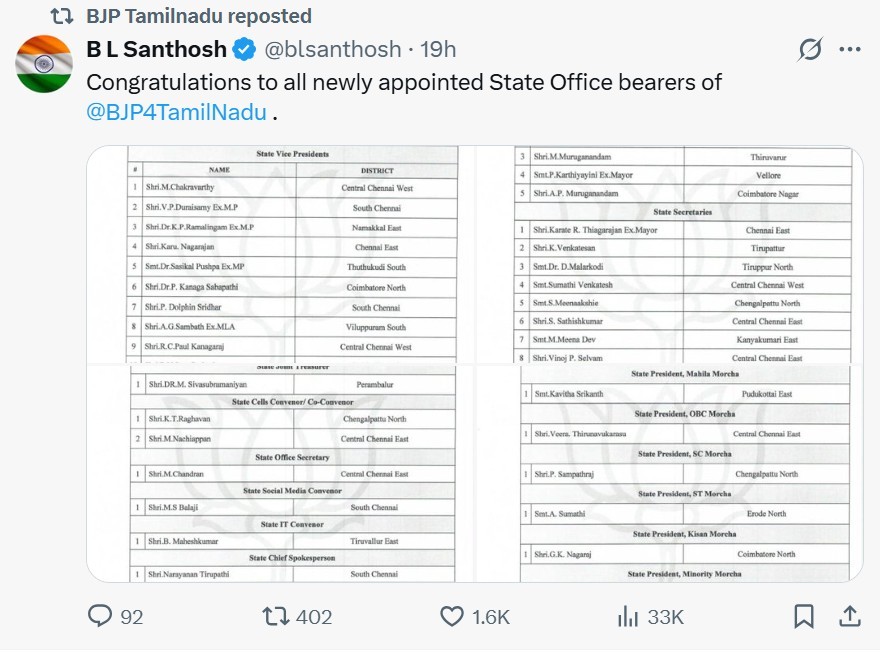This screenshot has width=880, height=652.
Task: View post analytics bar chart icon
Action: pos(628,616)
